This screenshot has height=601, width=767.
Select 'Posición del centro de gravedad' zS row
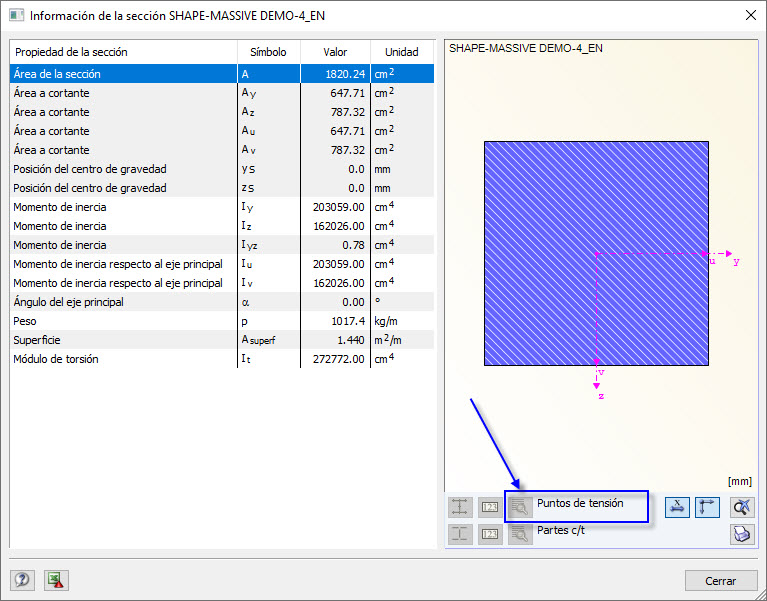[222, 188]
